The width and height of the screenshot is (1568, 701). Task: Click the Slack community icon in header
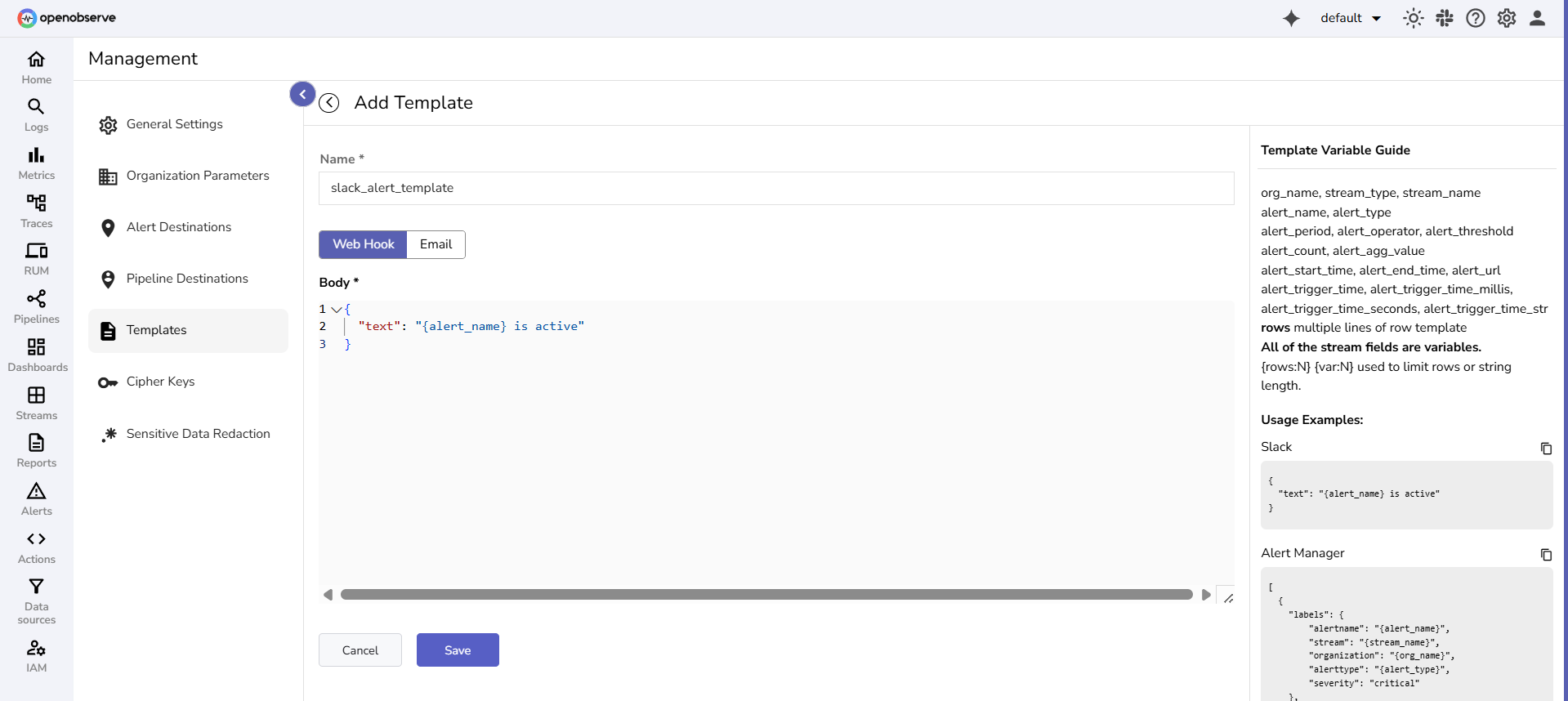1445,18
